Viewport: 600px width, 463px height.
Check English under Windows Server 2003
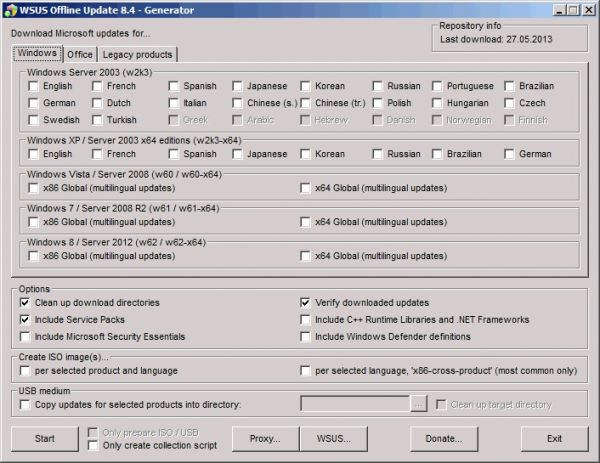(33, 86)
